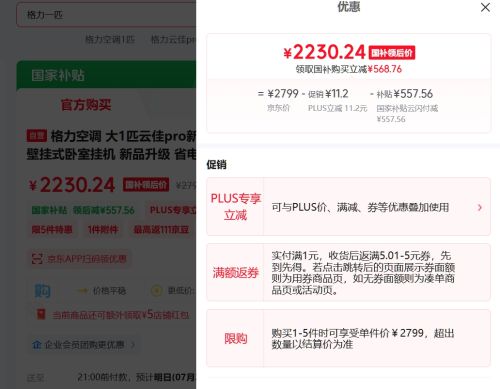The image size is (500, 389).
Task: Click the enterprise building icon
Action: 37,344
